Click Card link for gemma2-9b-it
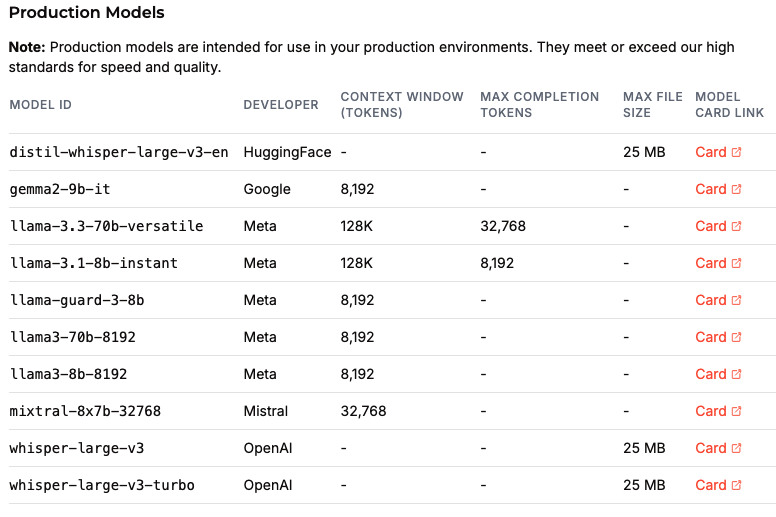The width and height of the screenshot is (776, 517). pos(711,189)
